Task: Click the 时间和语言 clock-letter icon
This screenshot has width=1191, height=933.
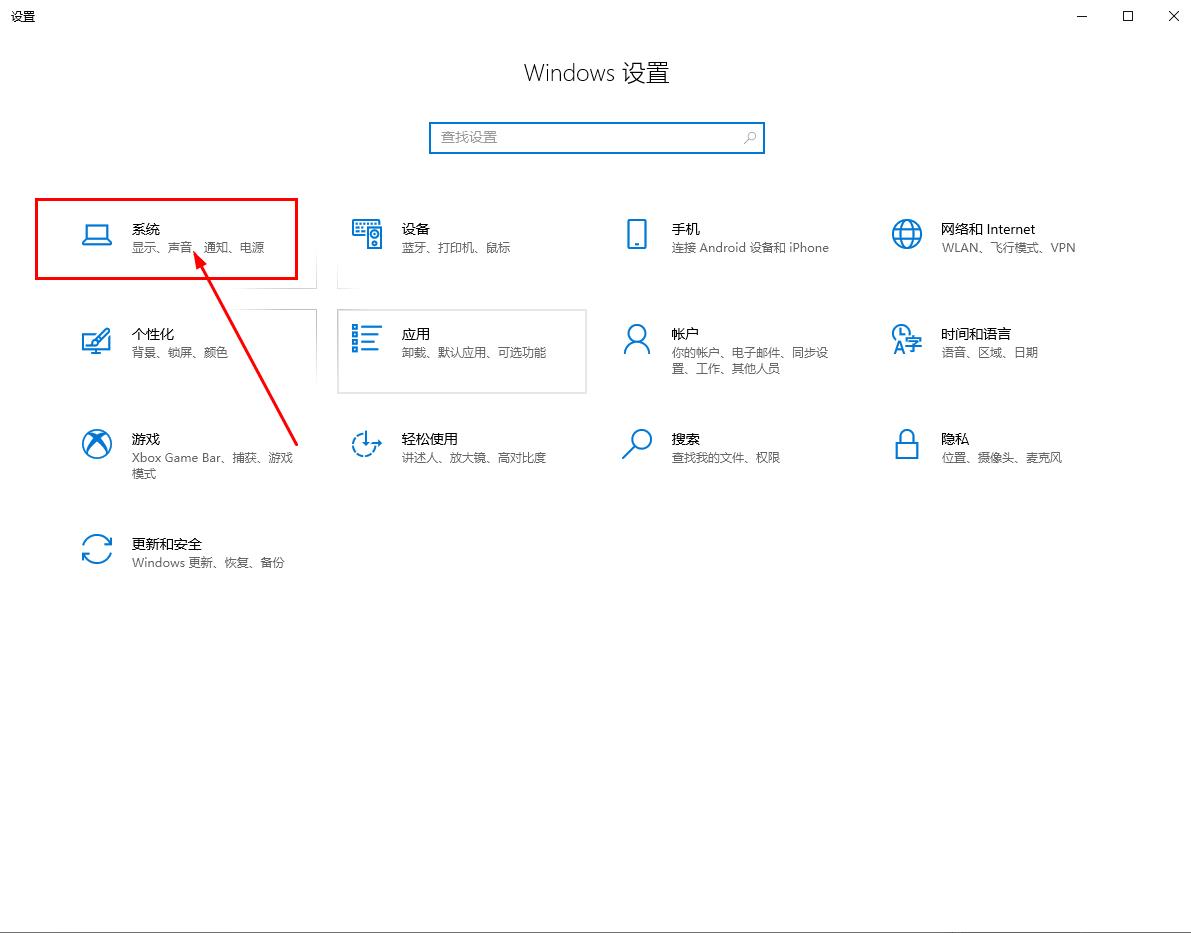Action: pos(906,339)
